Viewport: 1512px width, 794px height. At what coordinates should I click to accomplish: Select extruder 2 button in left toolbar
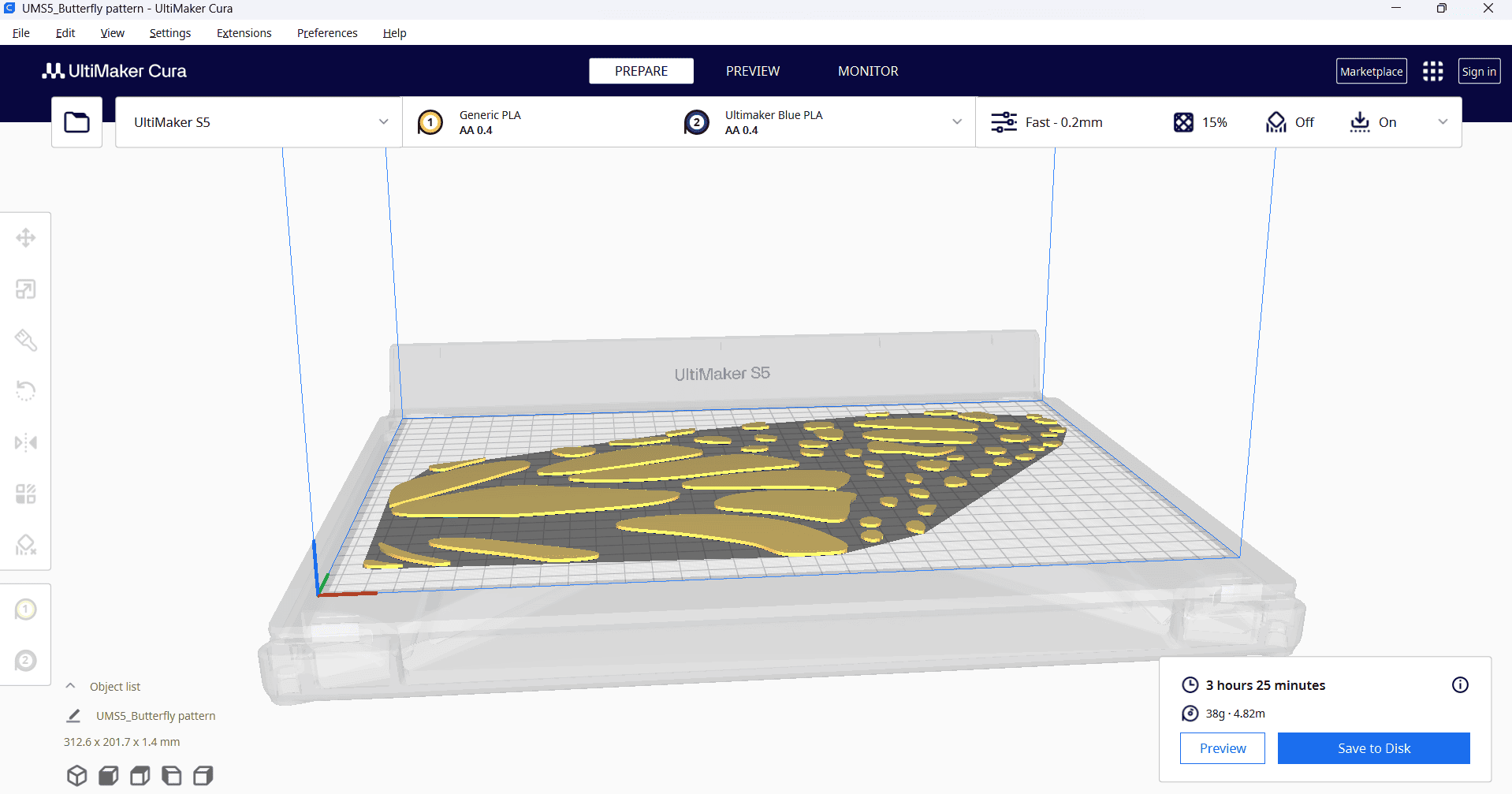coord(25,661)
